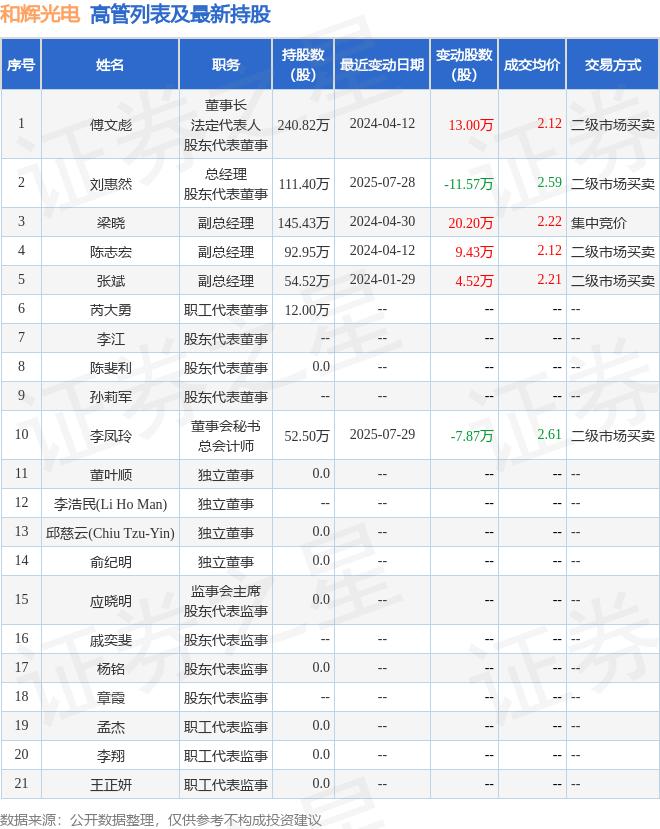660x829 pixels.
Task: Select the 变动股数(股) column header
Action: [464, 65]
